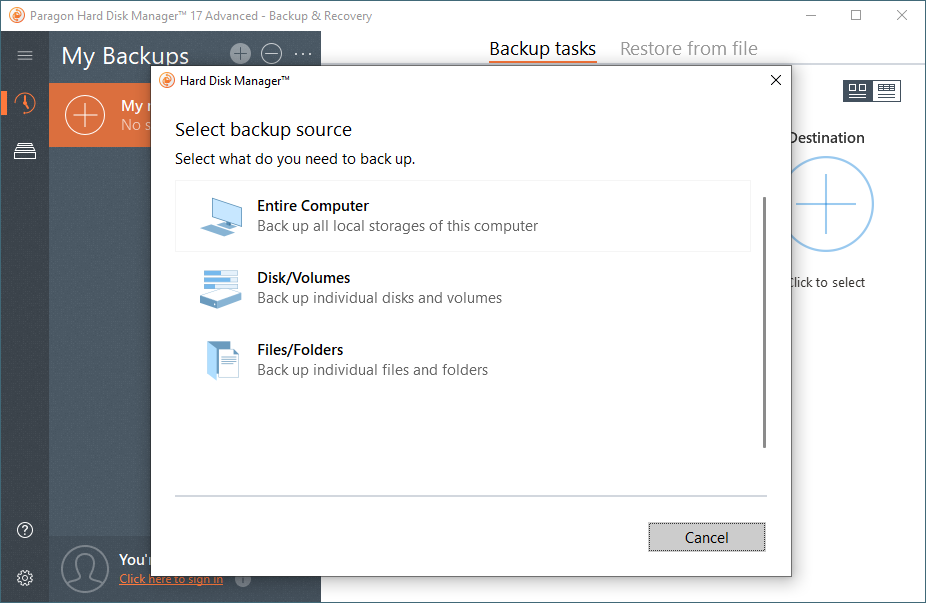Viewport: 926px width, 603px height.
Task: Click the Entire Computer monitor icon
Action: [221, 217]
